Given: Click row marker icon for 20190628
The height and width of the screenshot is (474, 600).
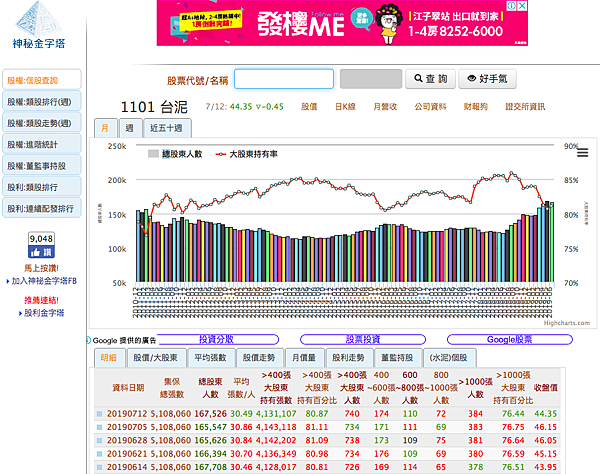Looking at the screenshot, I should 99,440.
